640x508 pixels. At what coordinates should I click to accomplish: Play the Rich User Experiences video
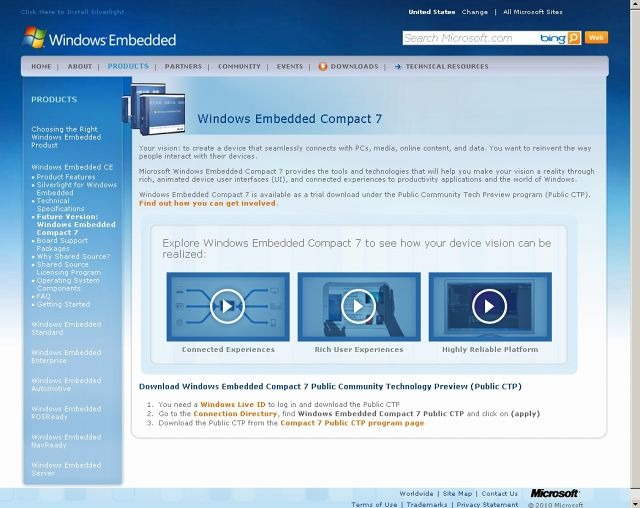(358, 306)
